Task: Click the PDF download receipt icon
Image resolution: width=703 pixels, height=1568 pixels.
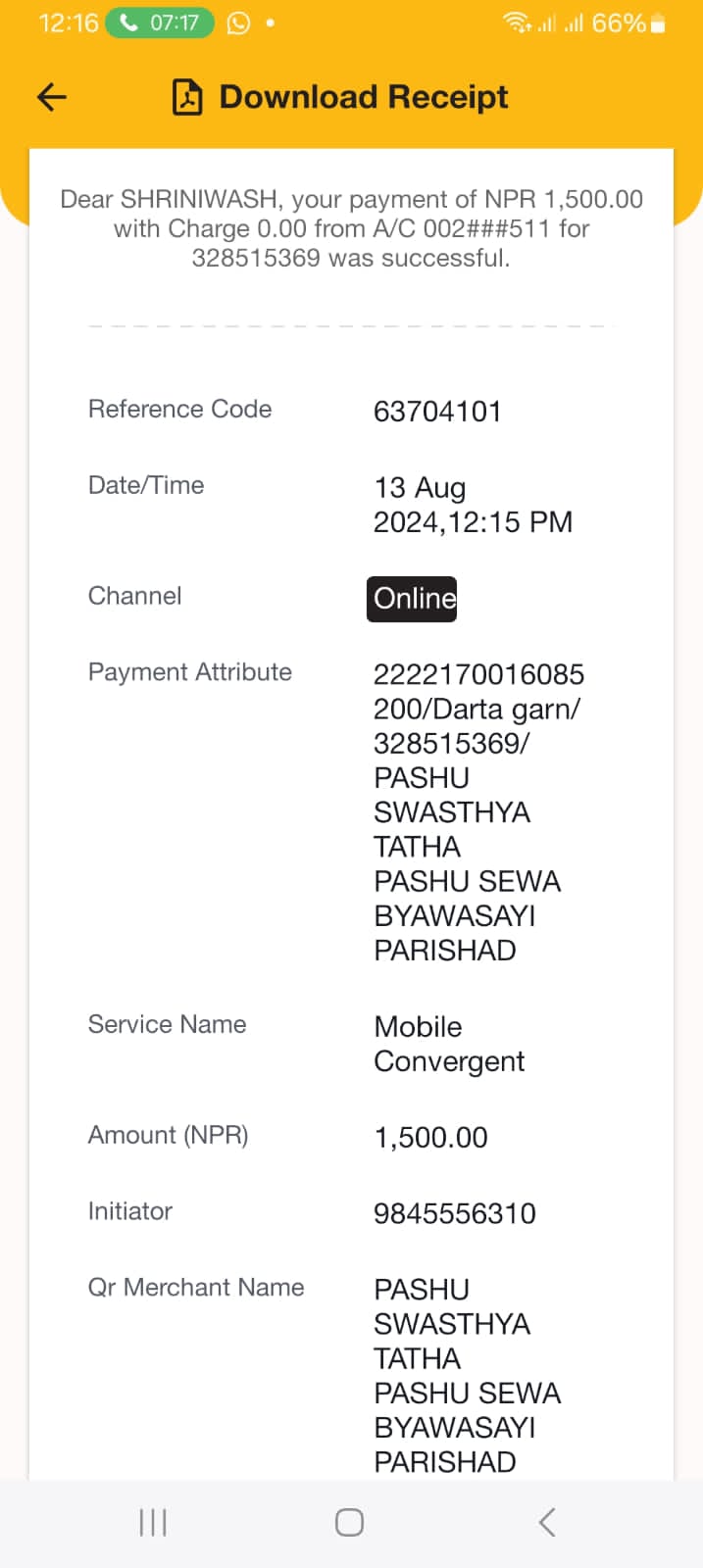Action: pyautogui.click(x=187, y=97)
